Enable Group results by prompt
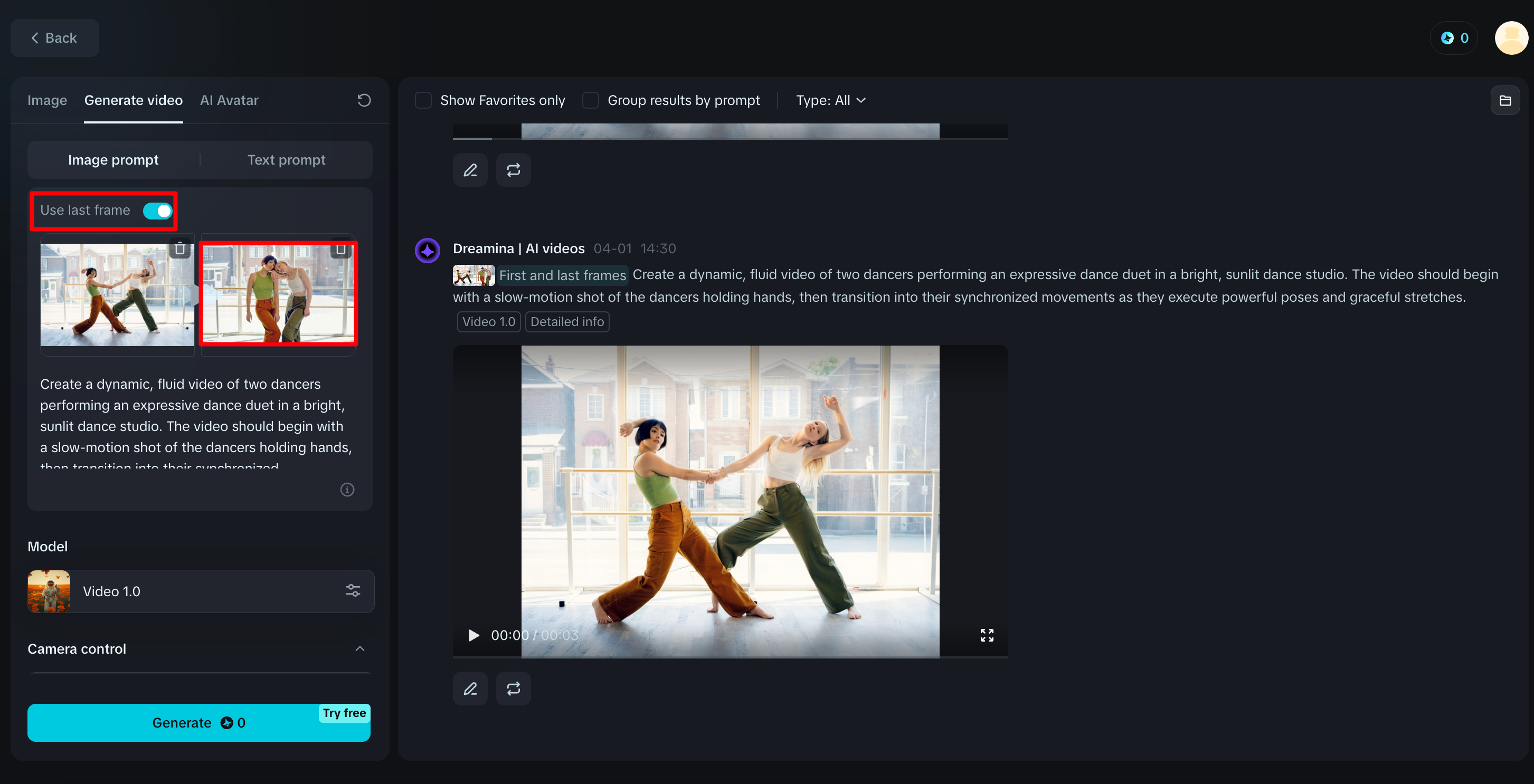Image resolution: width=1534 pixels, height=784 pixels. point(590,100)
